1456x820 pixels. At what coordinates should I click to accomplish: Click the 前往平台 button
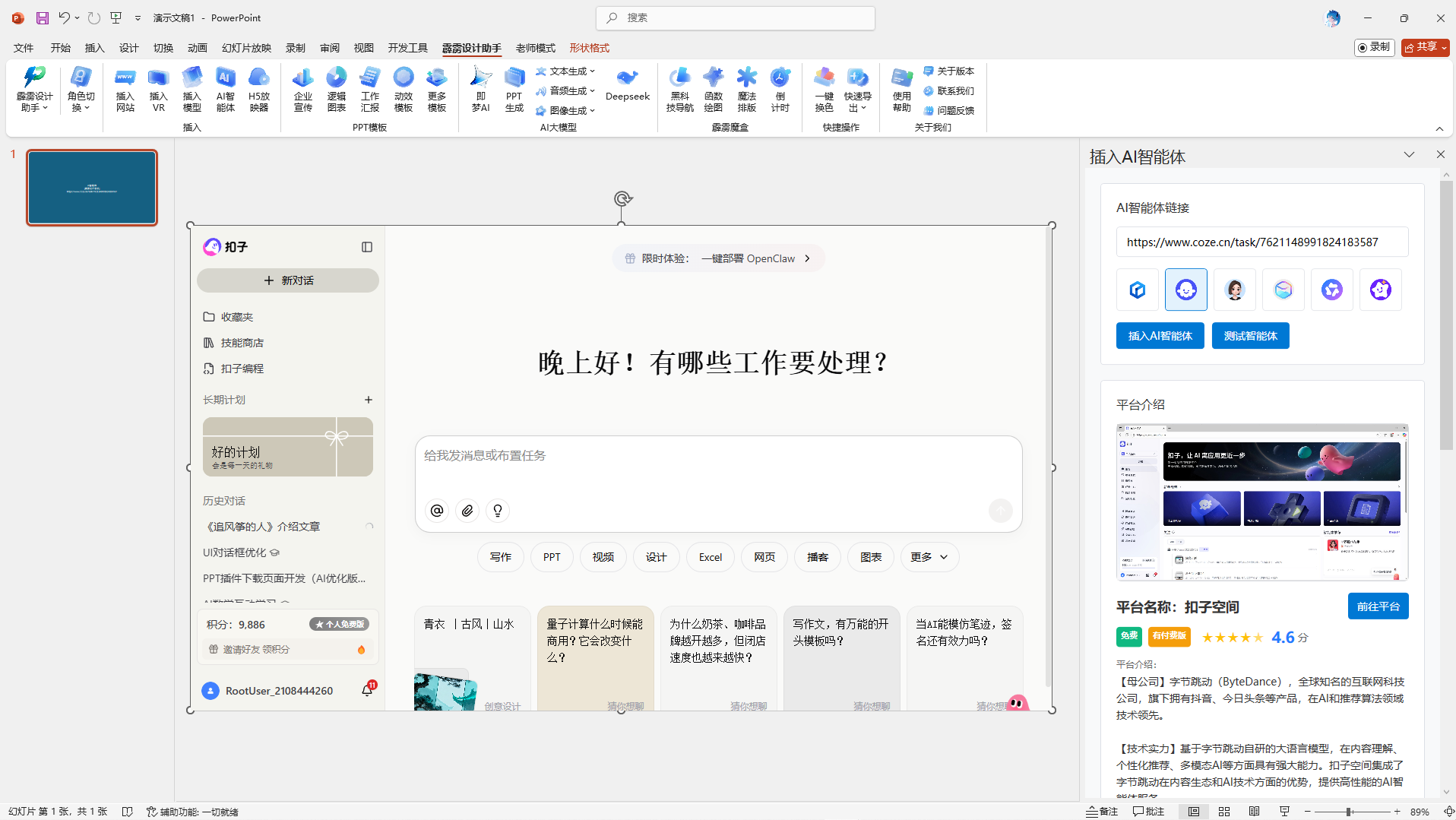1378,606
